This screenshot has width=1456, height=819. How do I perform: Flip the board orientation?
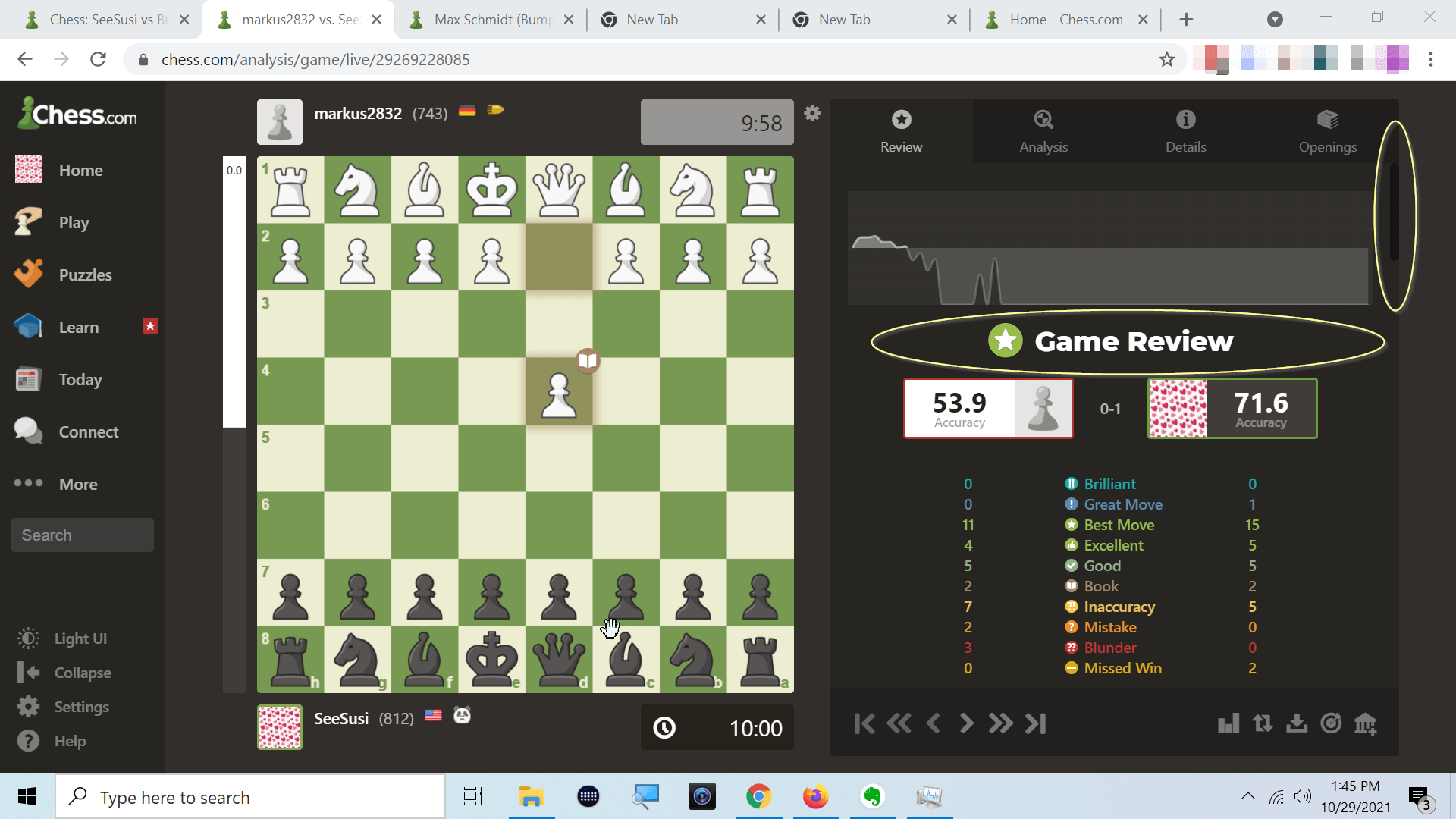(x=1263, y=723)
